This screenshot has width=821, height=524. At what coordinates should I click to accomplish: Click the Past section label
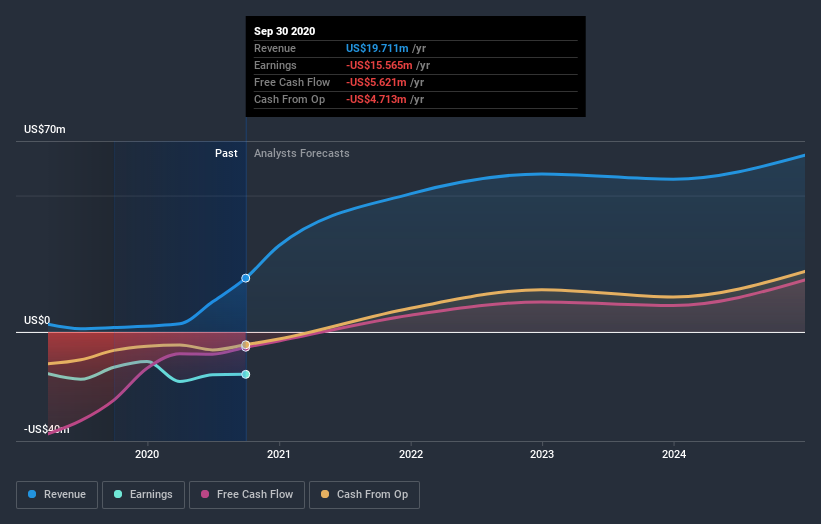pyautogui.click(x=226, y=153)
